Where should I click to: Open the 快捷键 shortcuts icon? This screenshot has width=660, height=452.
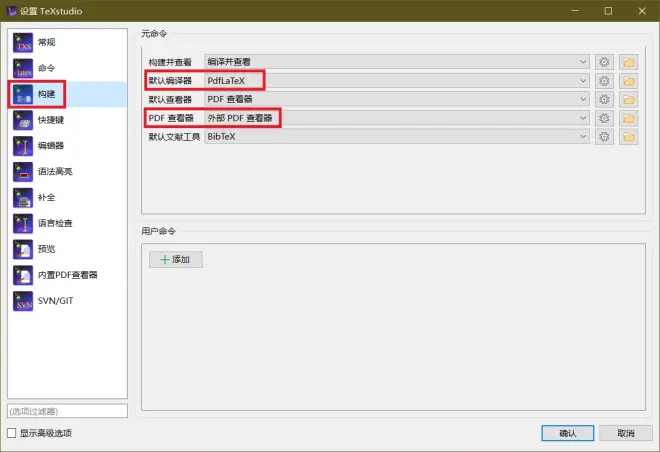point(23,120)
